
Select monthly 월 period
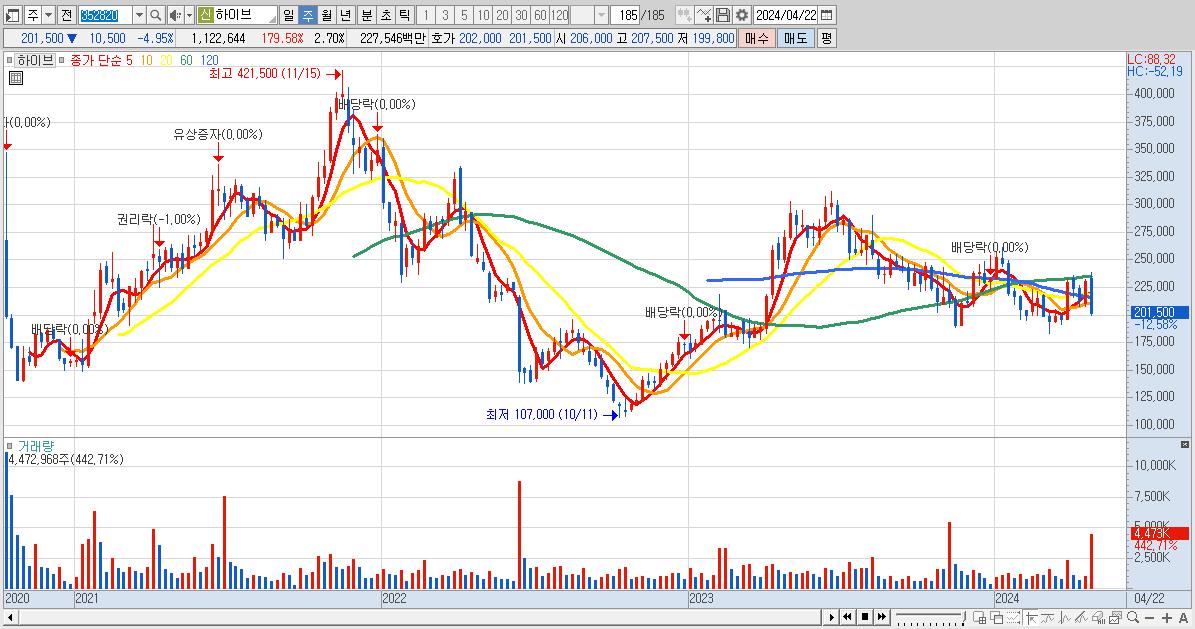coord(326,14)
